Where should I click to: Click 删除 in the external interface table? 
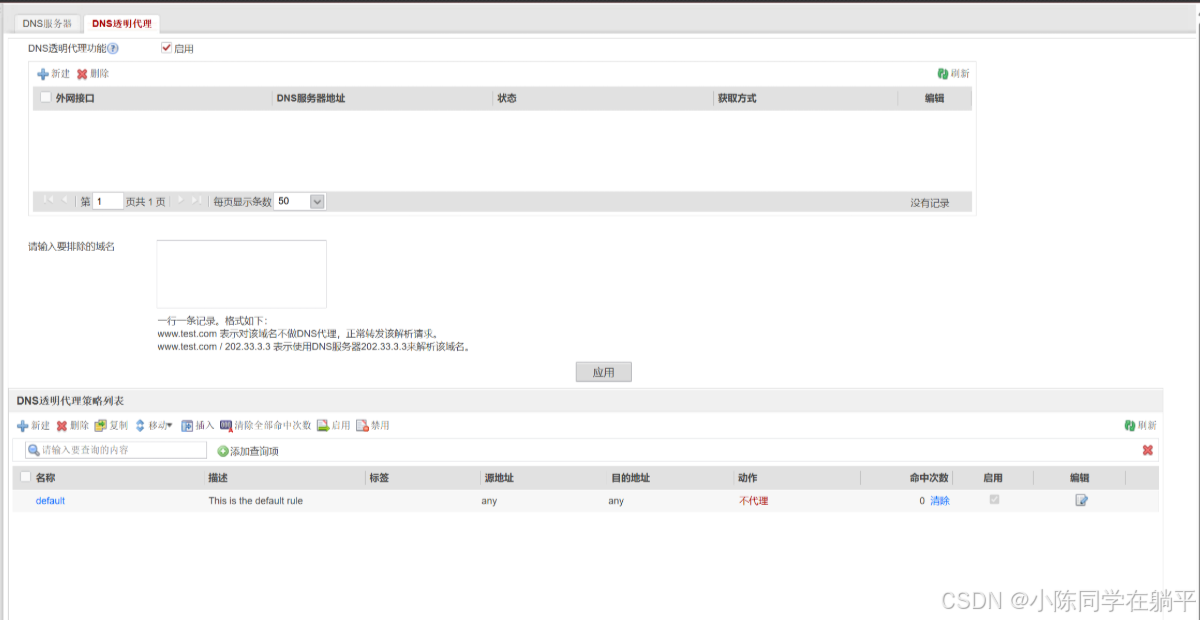[x=93, y=74]
